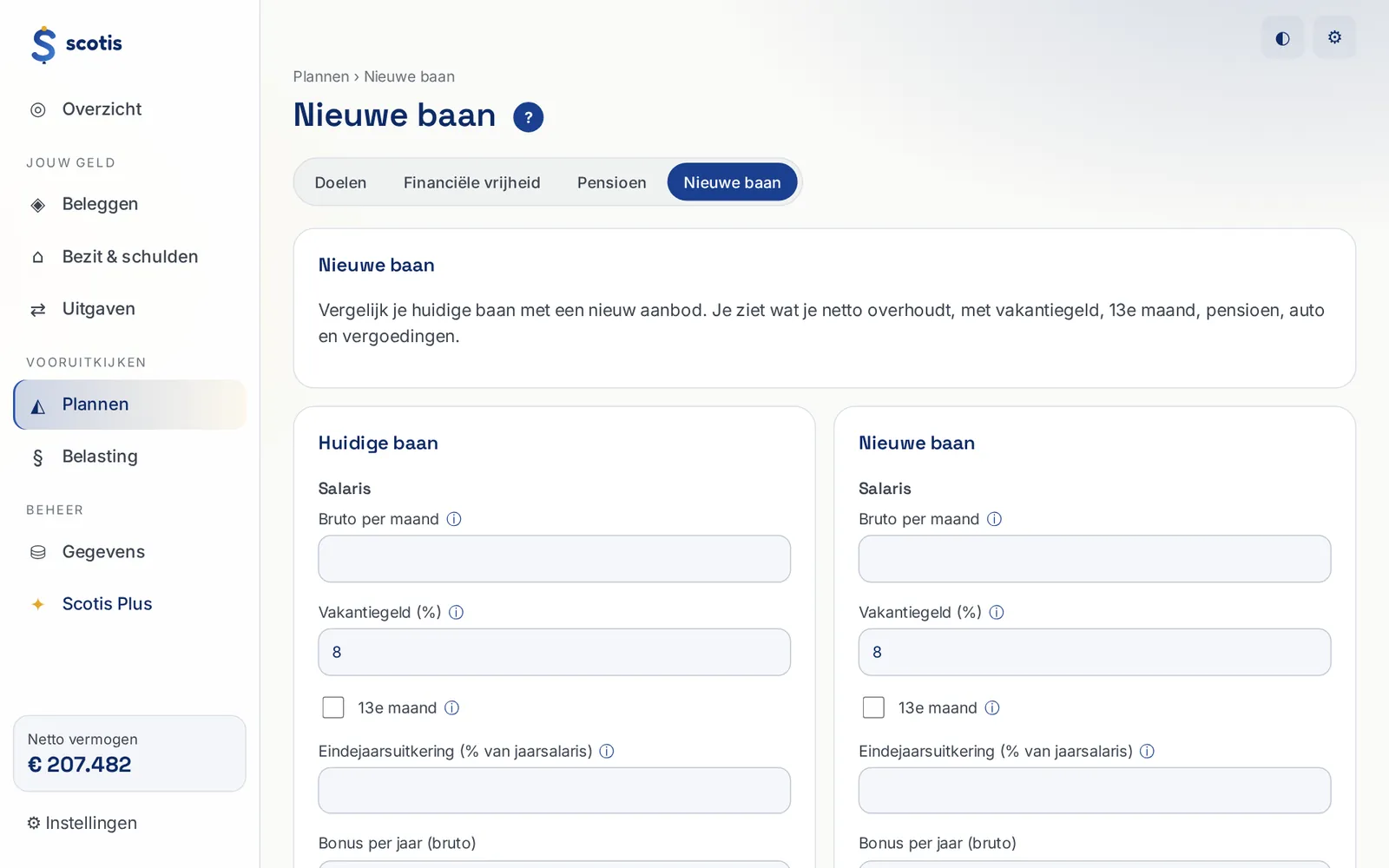Viewport: 1389px width, 868px height.
Task: Focus Huidige baan Eindejaarsuitkering field
Action: [x=554, y=791]
